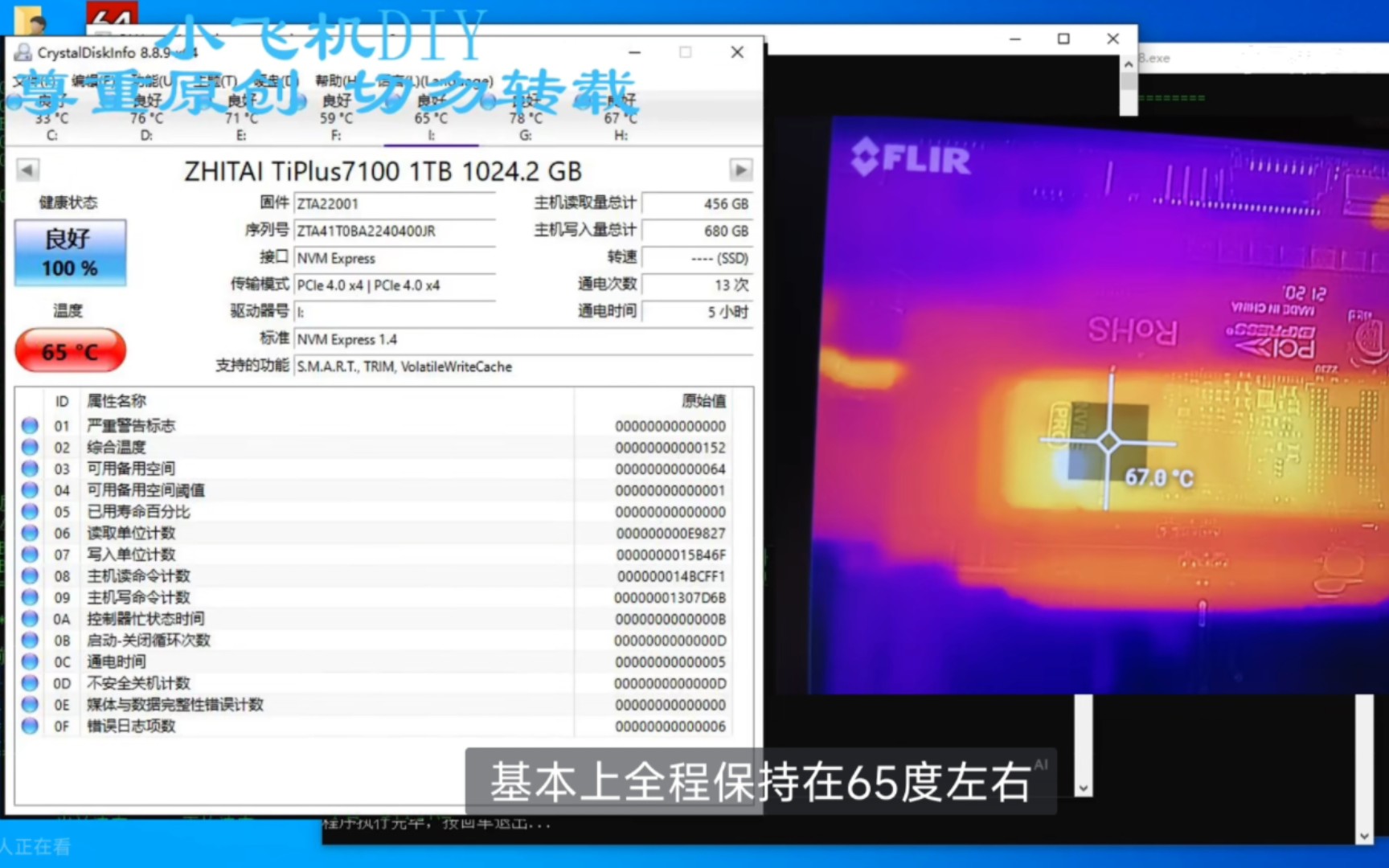Click status circle for 06 读取单位计数
The image size is (1389, 868).
[x=30, y=533]
